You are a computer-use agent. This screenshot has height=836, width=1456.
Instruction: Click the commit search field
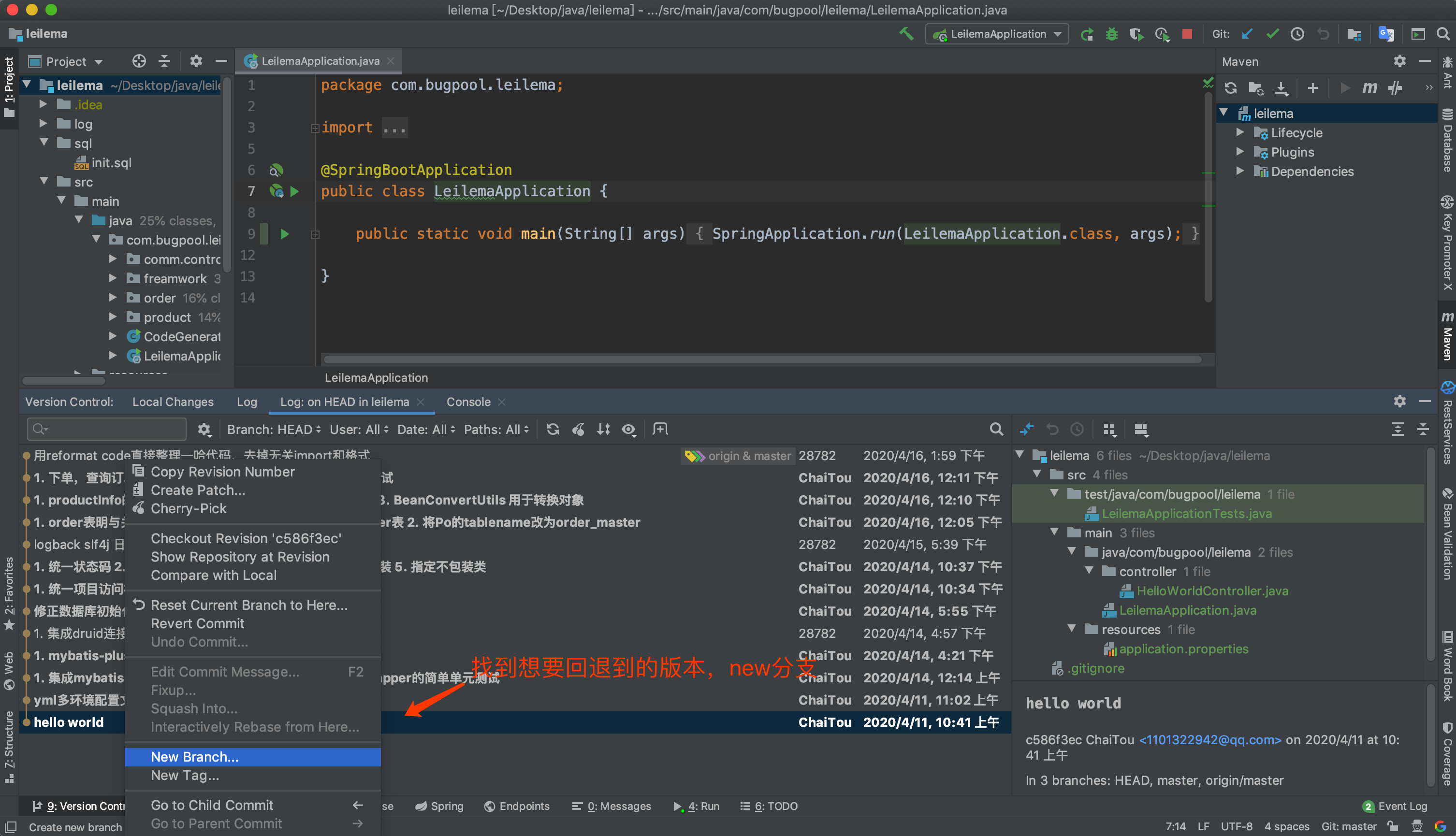click(x=106, y=429)
